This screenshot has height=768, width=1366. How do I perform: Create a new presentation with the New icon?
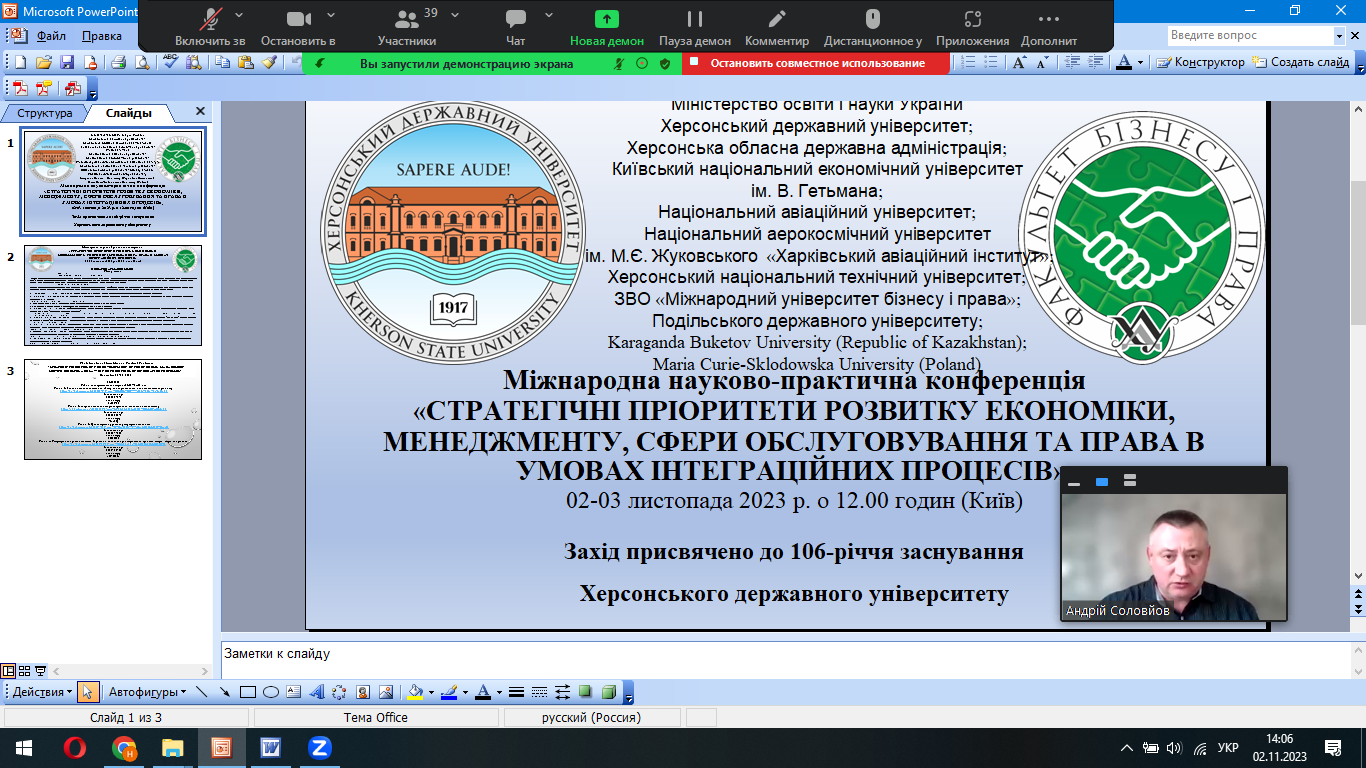tap(20, 62)
